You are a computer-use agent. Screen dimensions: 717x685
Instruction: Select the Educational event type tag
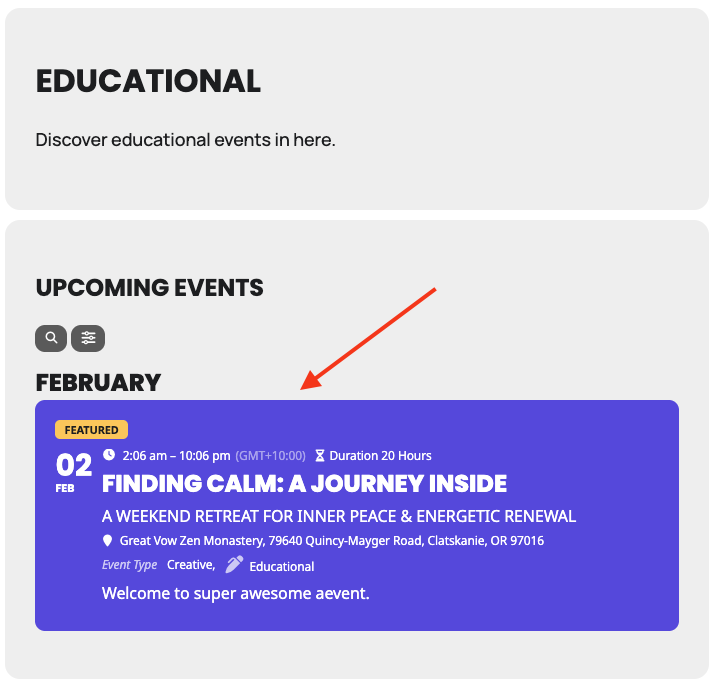tap(282, 566)
